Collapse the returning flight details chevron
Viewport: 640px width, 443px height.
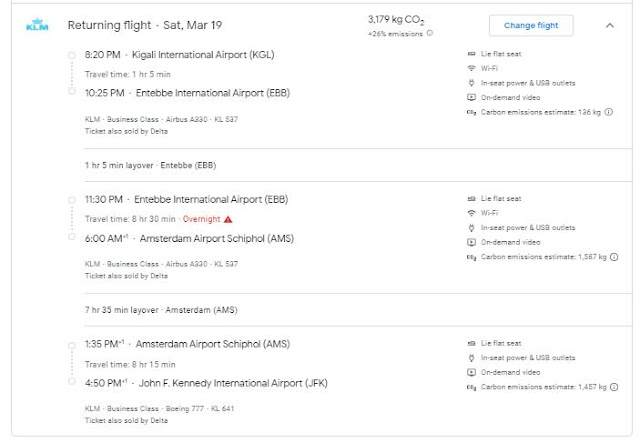click(x=609, y=25)
